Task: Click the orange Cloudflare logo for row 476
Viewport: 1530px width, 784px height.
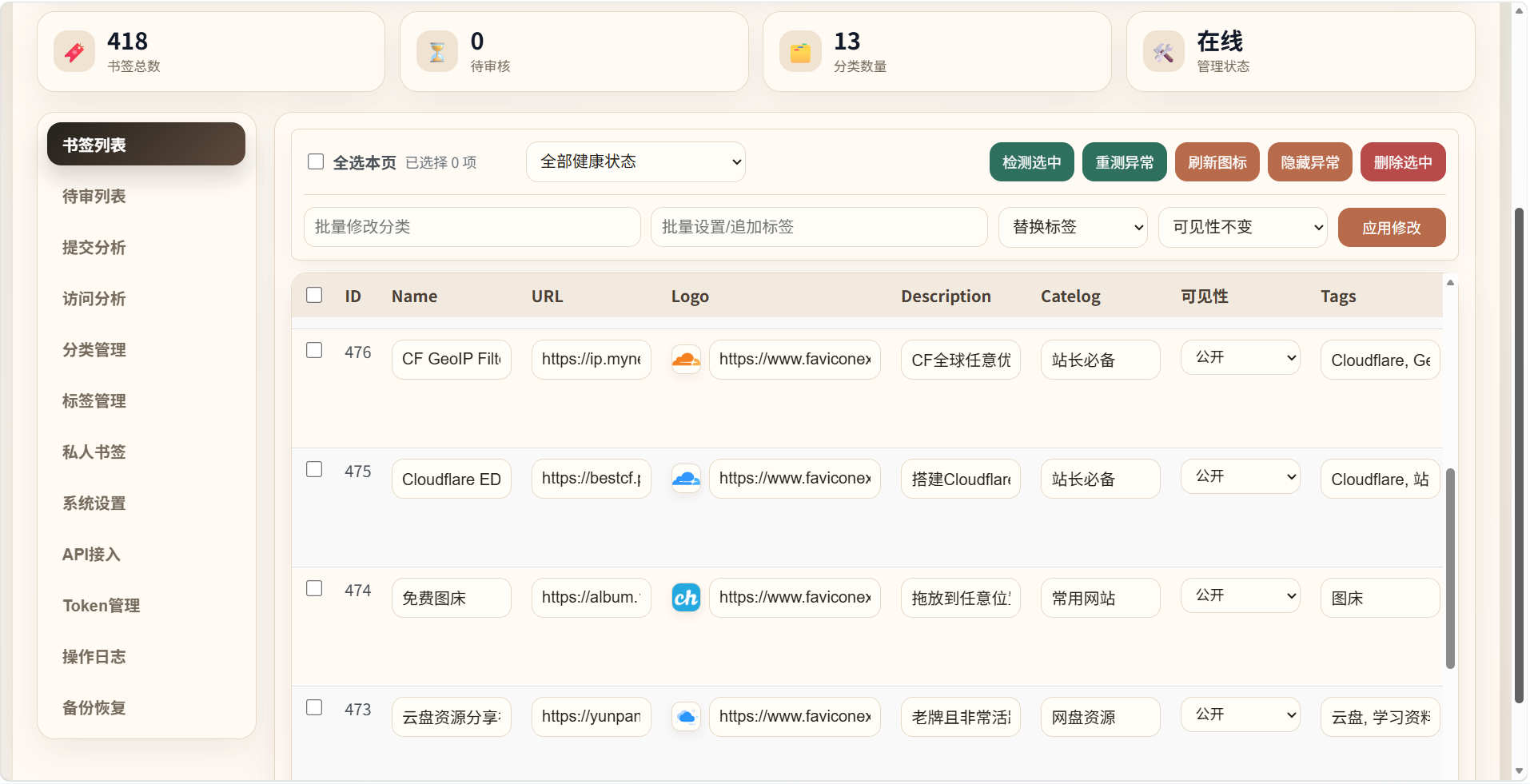Action: coord(686,360)
